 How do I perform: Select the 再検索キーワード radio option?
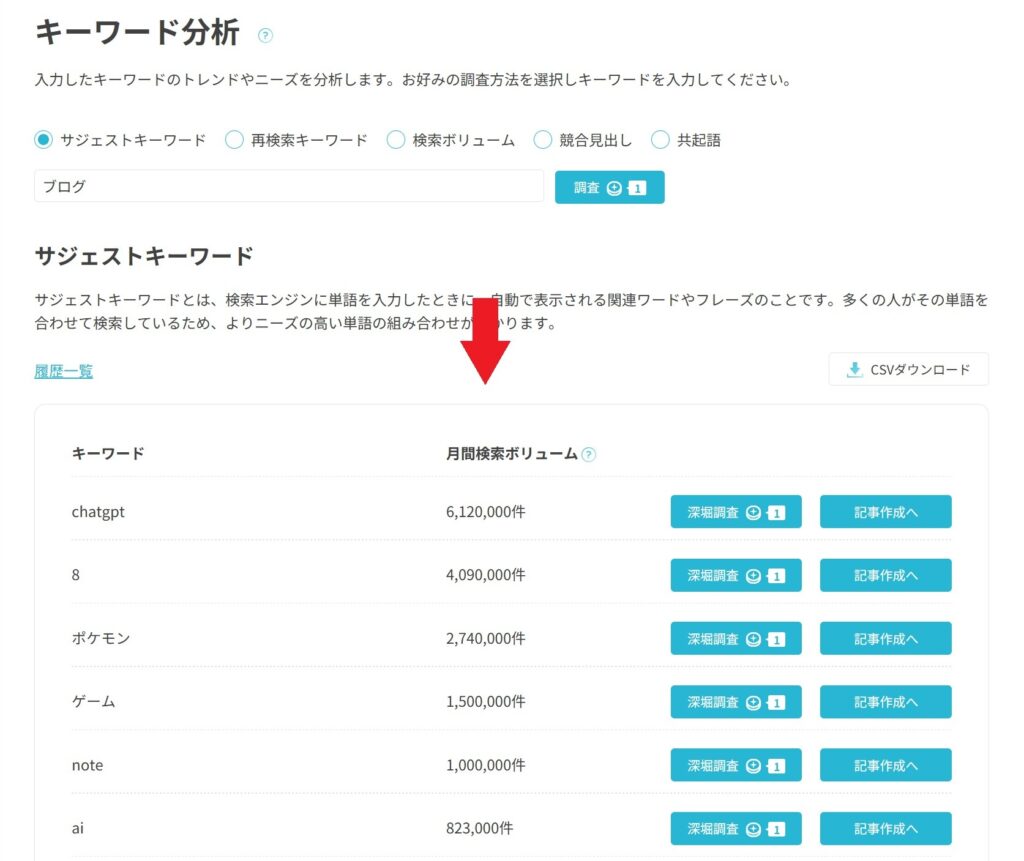(234, 140)
